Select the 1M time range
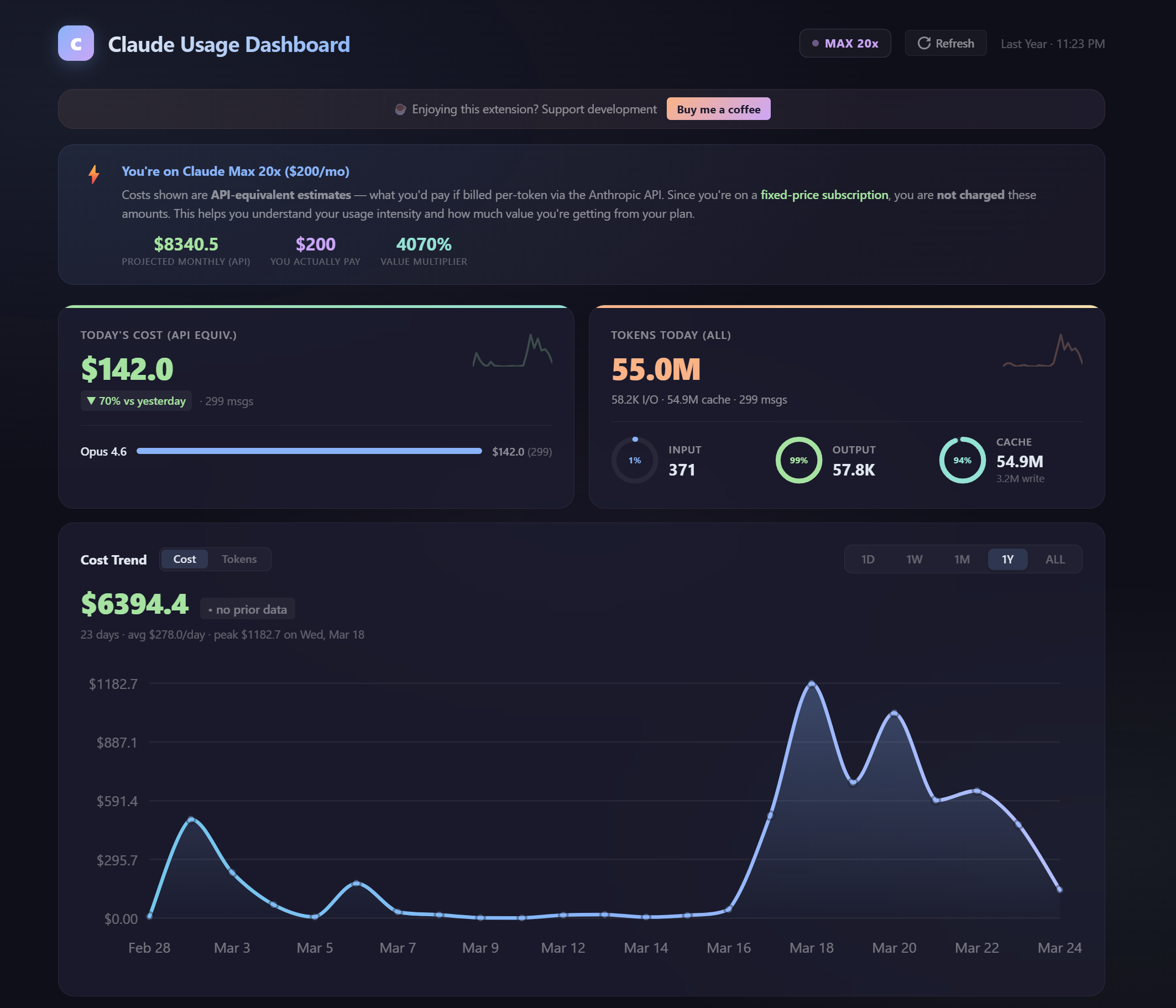Screen dimensions: 1176x1008 [962, 559]
